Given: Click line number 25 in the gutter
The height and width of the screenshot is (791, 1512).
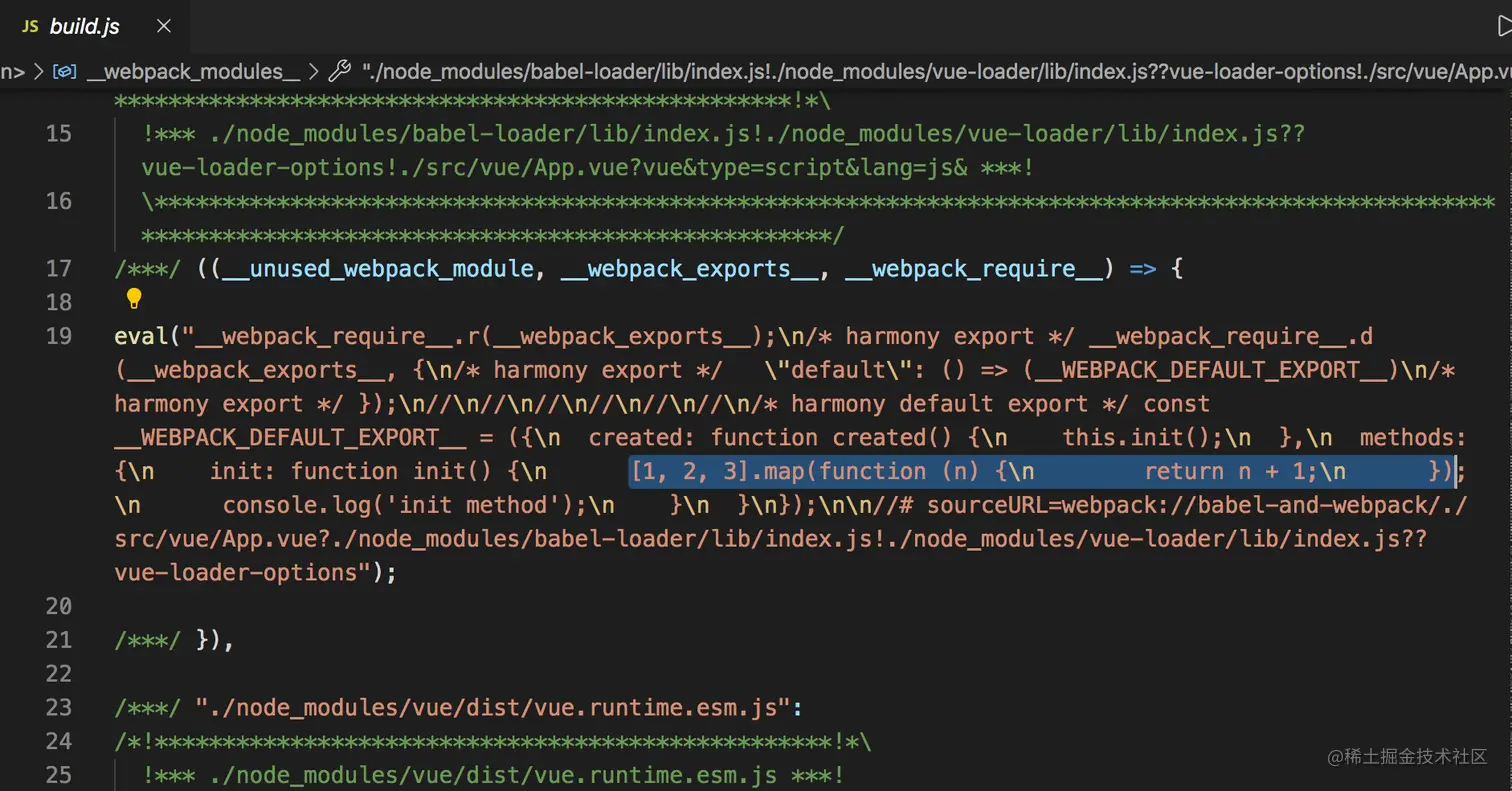Looking at the screenshot, I should 59,775.
